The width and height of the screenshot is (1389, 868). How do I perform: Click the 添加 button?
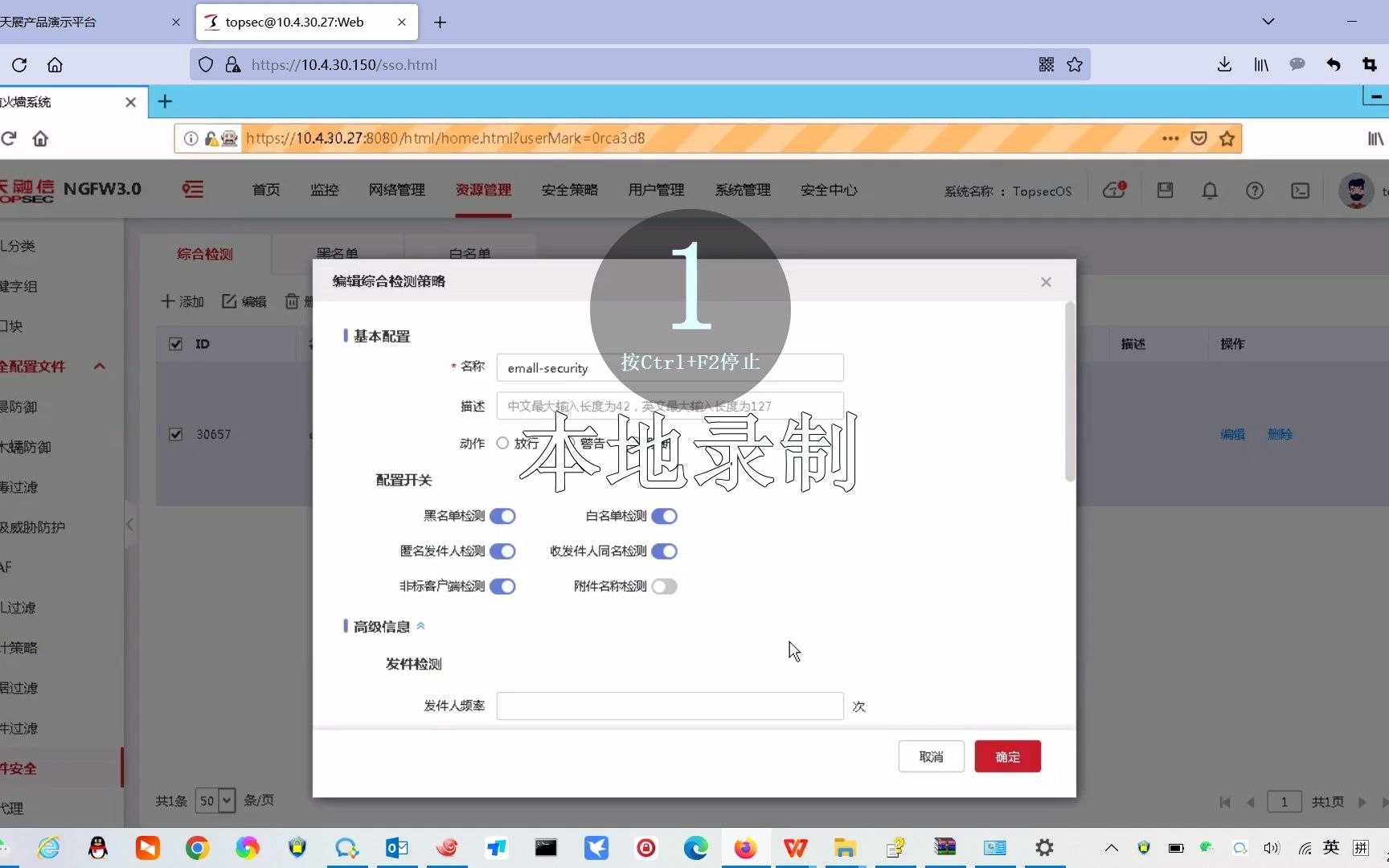click(182, 301)
